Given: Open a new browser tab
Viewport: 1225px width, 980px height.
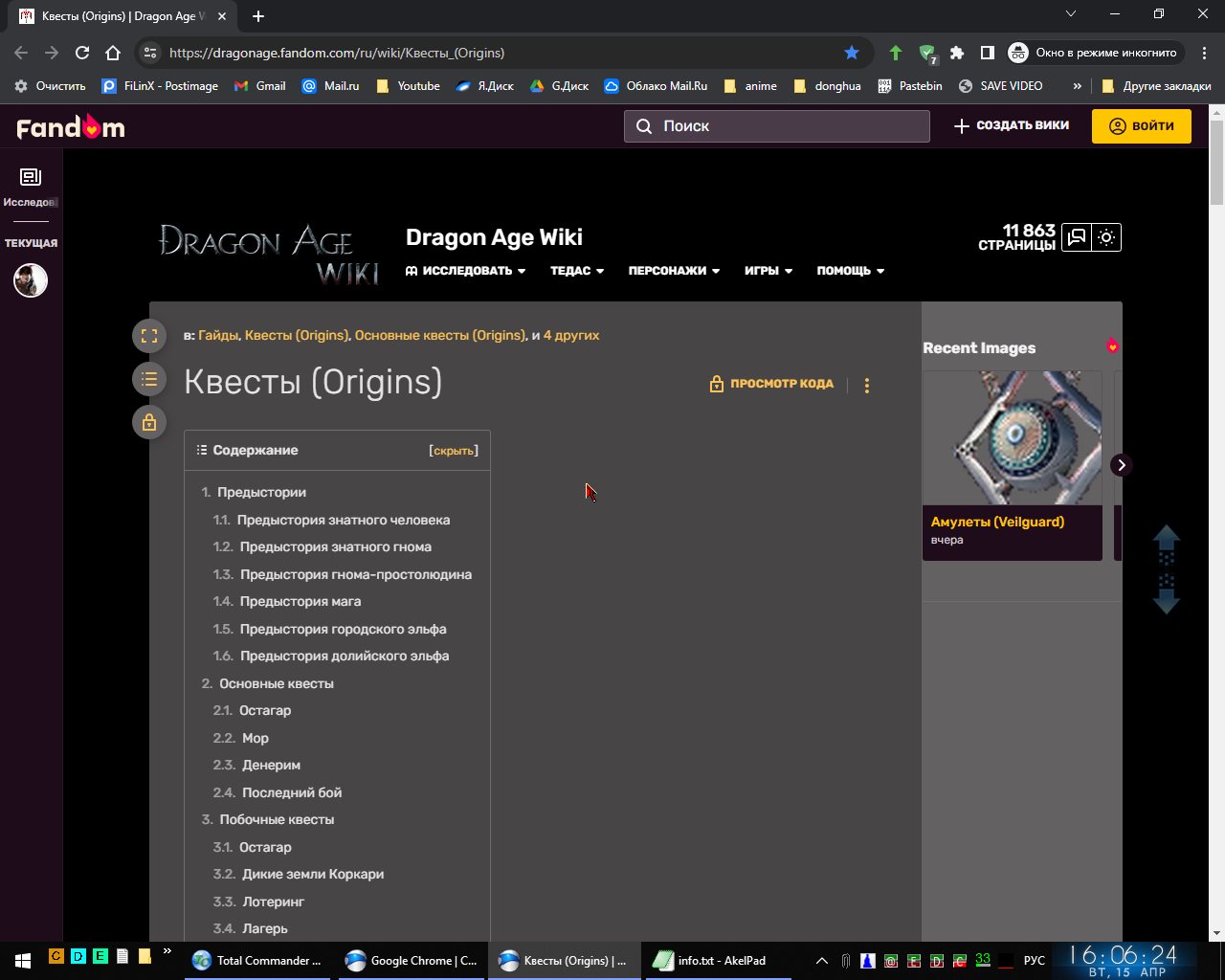Looking at the screenshot, I should tap(258, 16).
